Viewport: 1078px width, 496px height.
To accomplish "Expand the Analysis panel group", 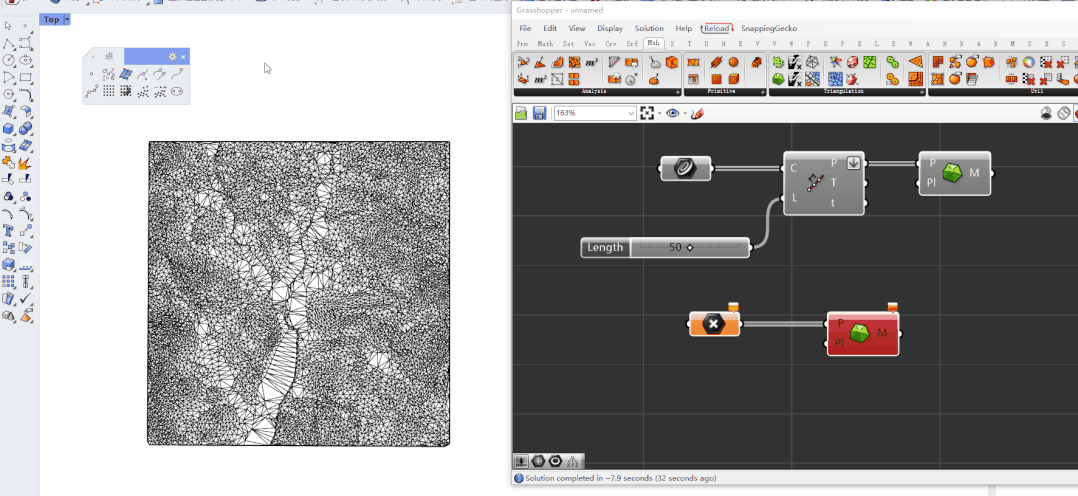I will pyautogui.click(x=677, y=91).
